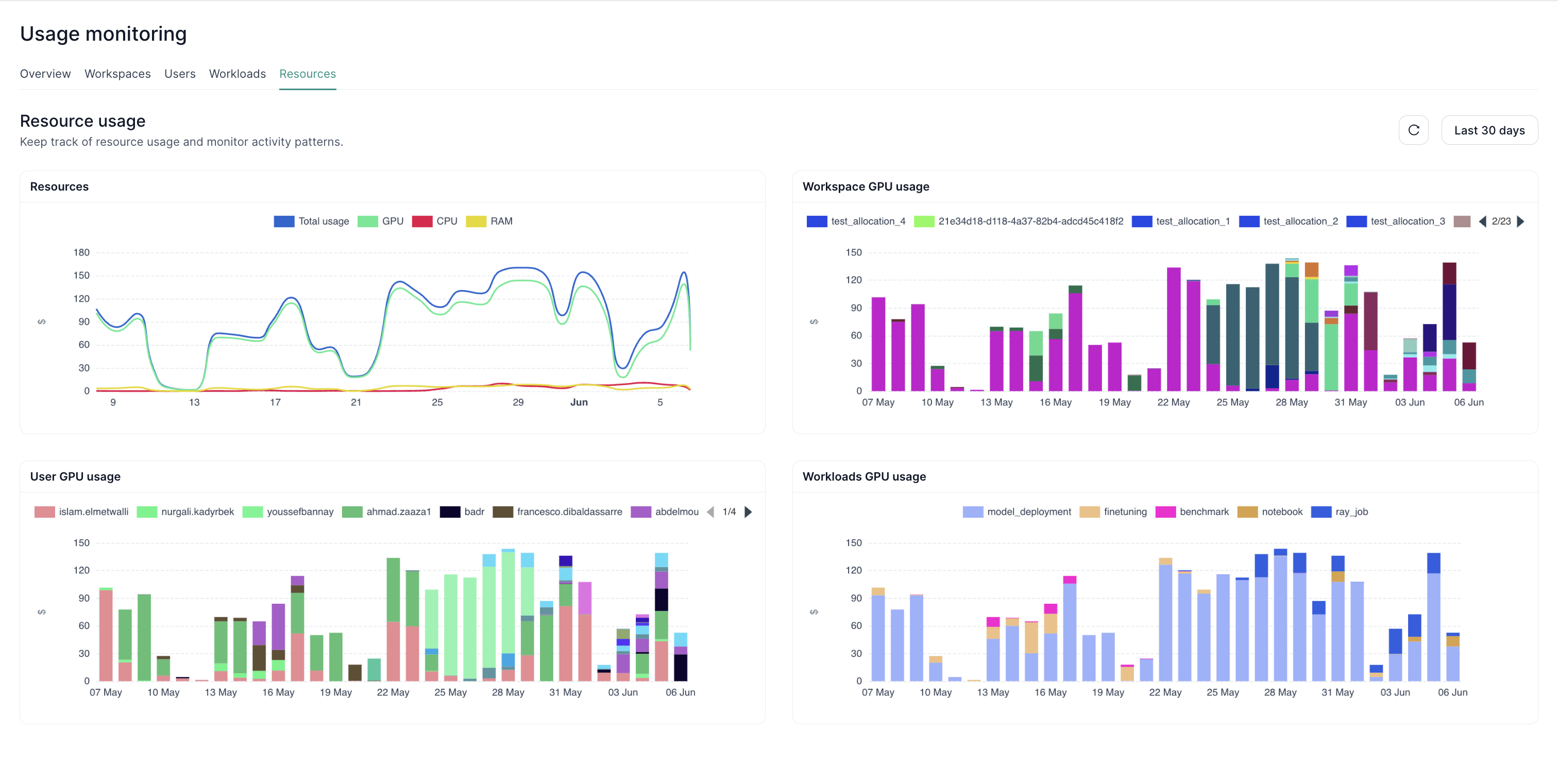Go back one User GPU legend page
Screen dimensions: 1558x784
pos(710,512)
